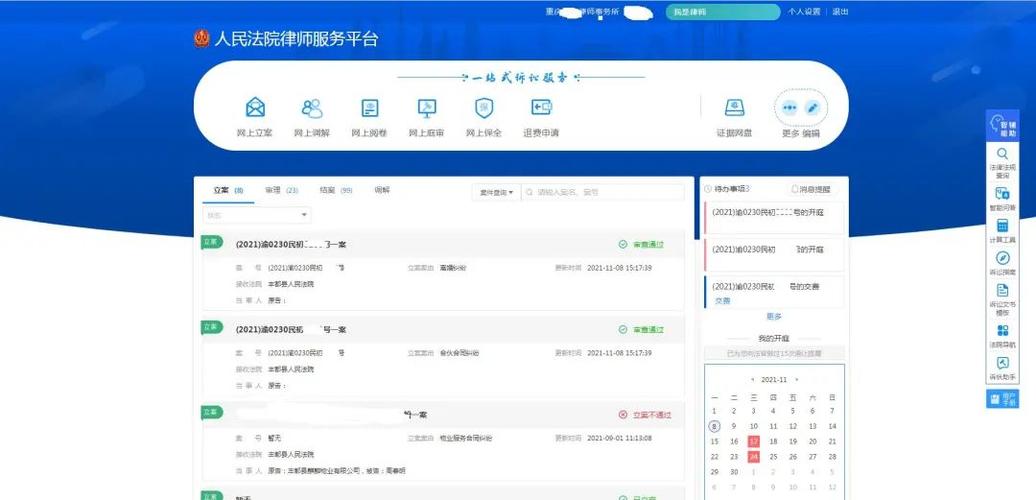Open 网上立案 envelope icon
The width and height of the screenshot is (1036, 500).
[x=255, y=107]
